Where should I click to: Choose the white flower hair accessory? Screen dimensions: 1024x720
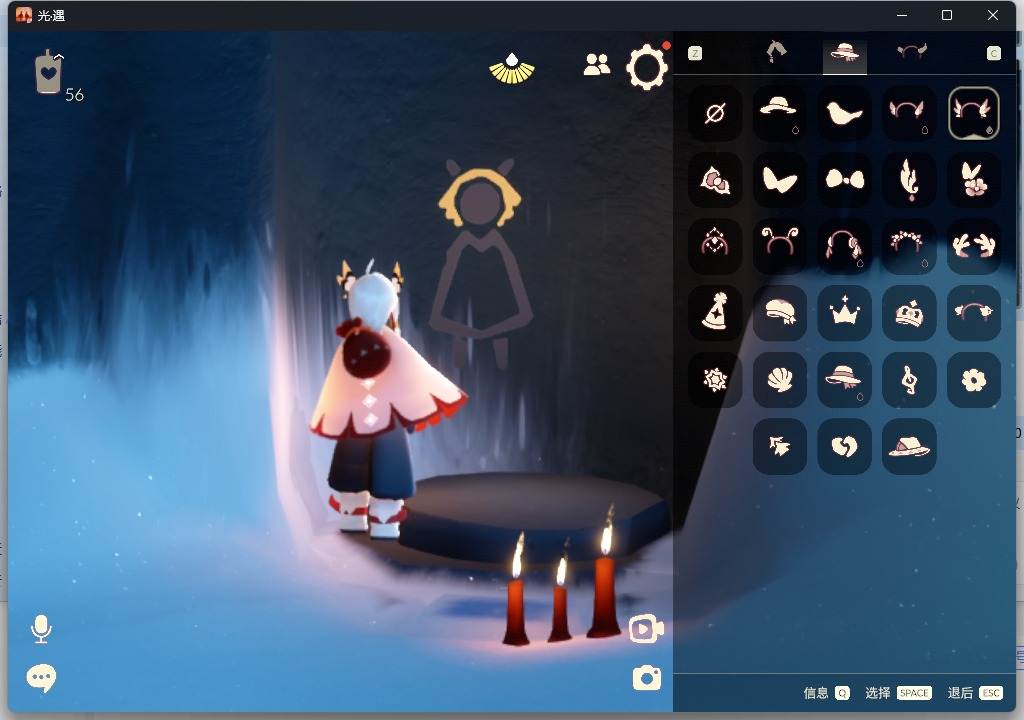point(973,380)
